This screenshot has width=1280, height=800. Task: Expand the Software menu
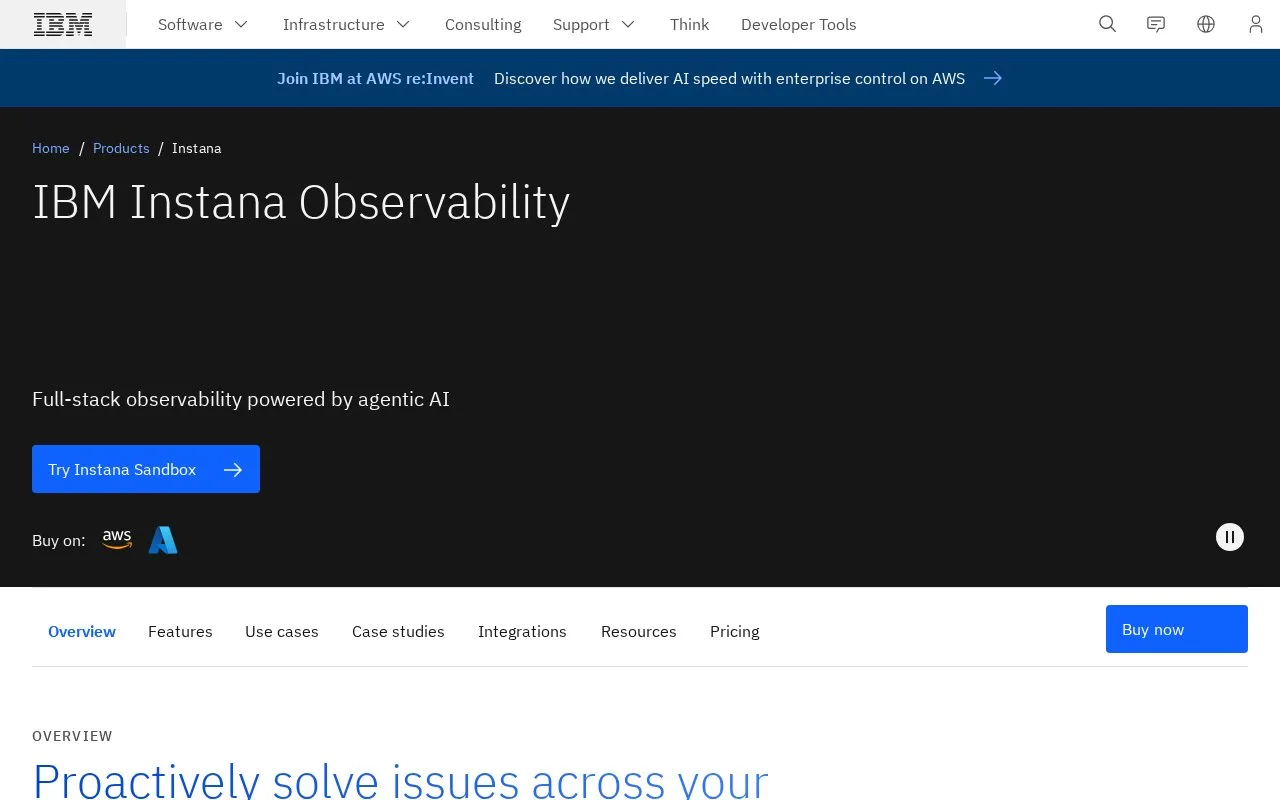[203, 24]
